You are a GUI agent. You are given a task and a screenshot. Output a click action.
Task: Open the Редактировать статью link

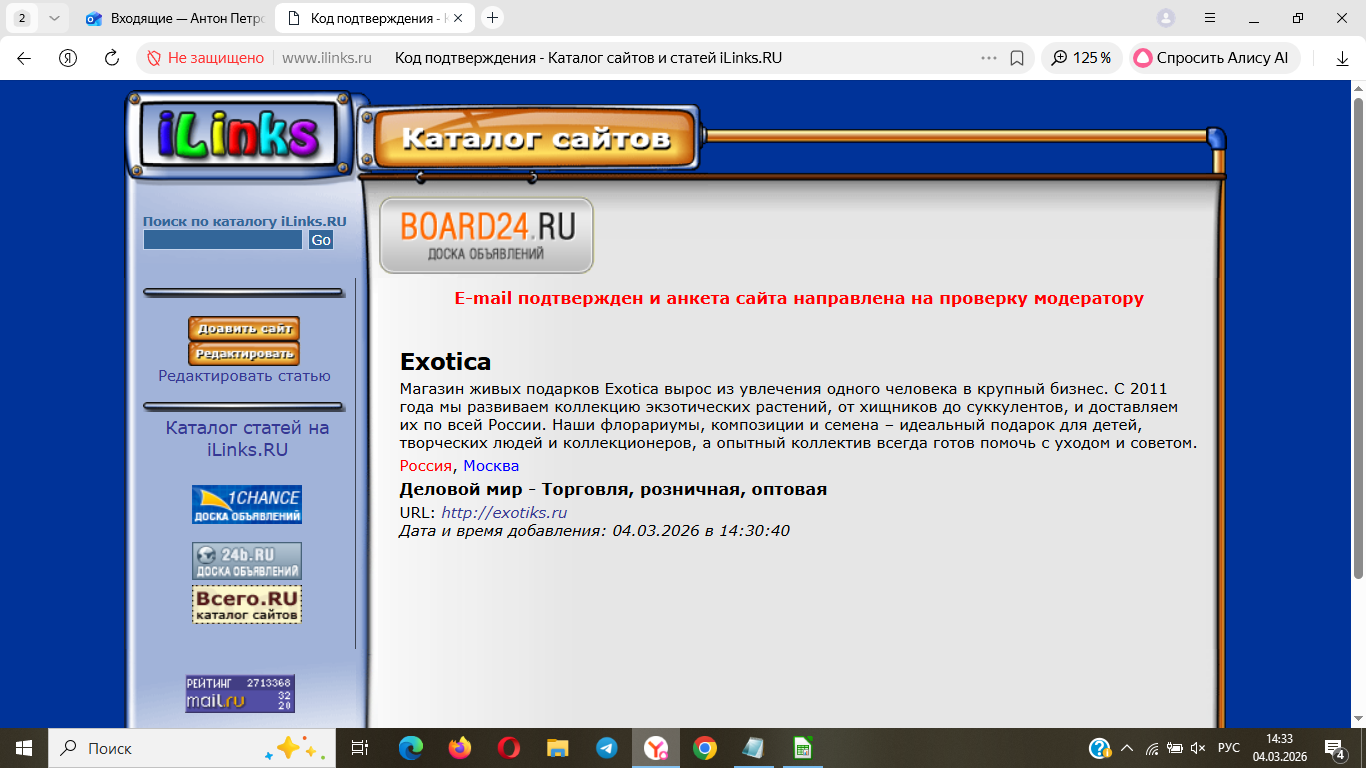coord(244,376)
